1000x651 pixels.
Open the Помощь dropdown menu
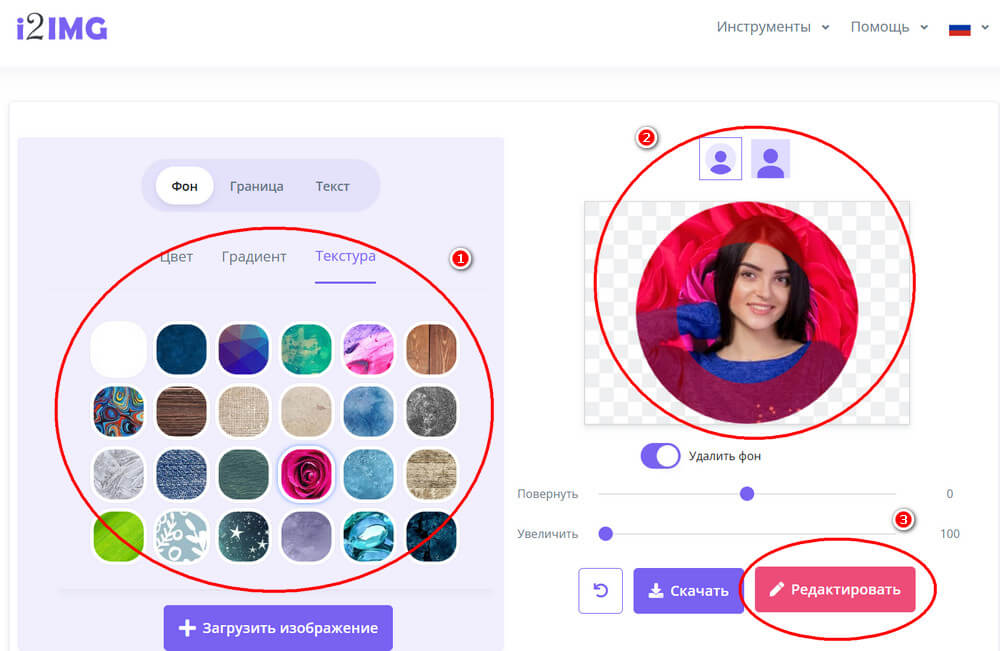pos(889,27)
